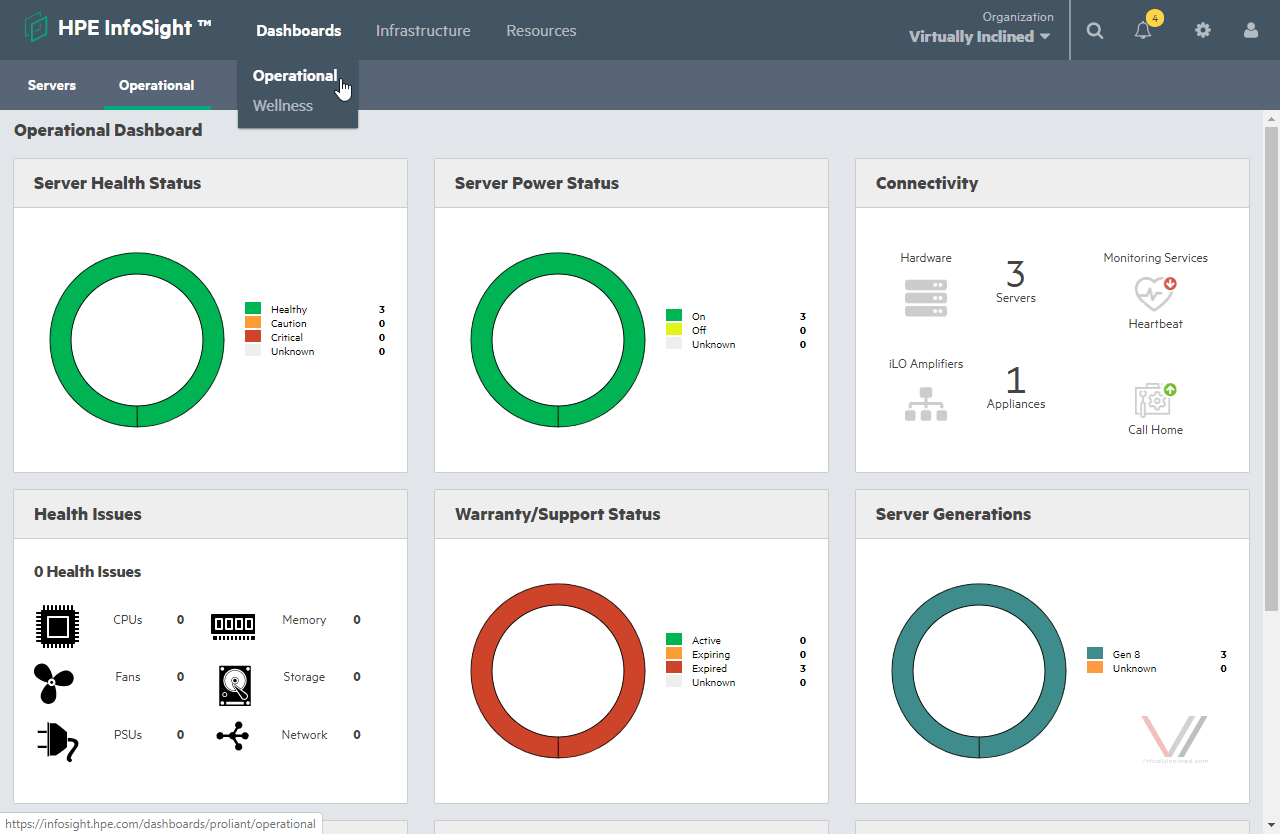Open the Infrastructure menu
1280x834 pixels.
(423, 31)
